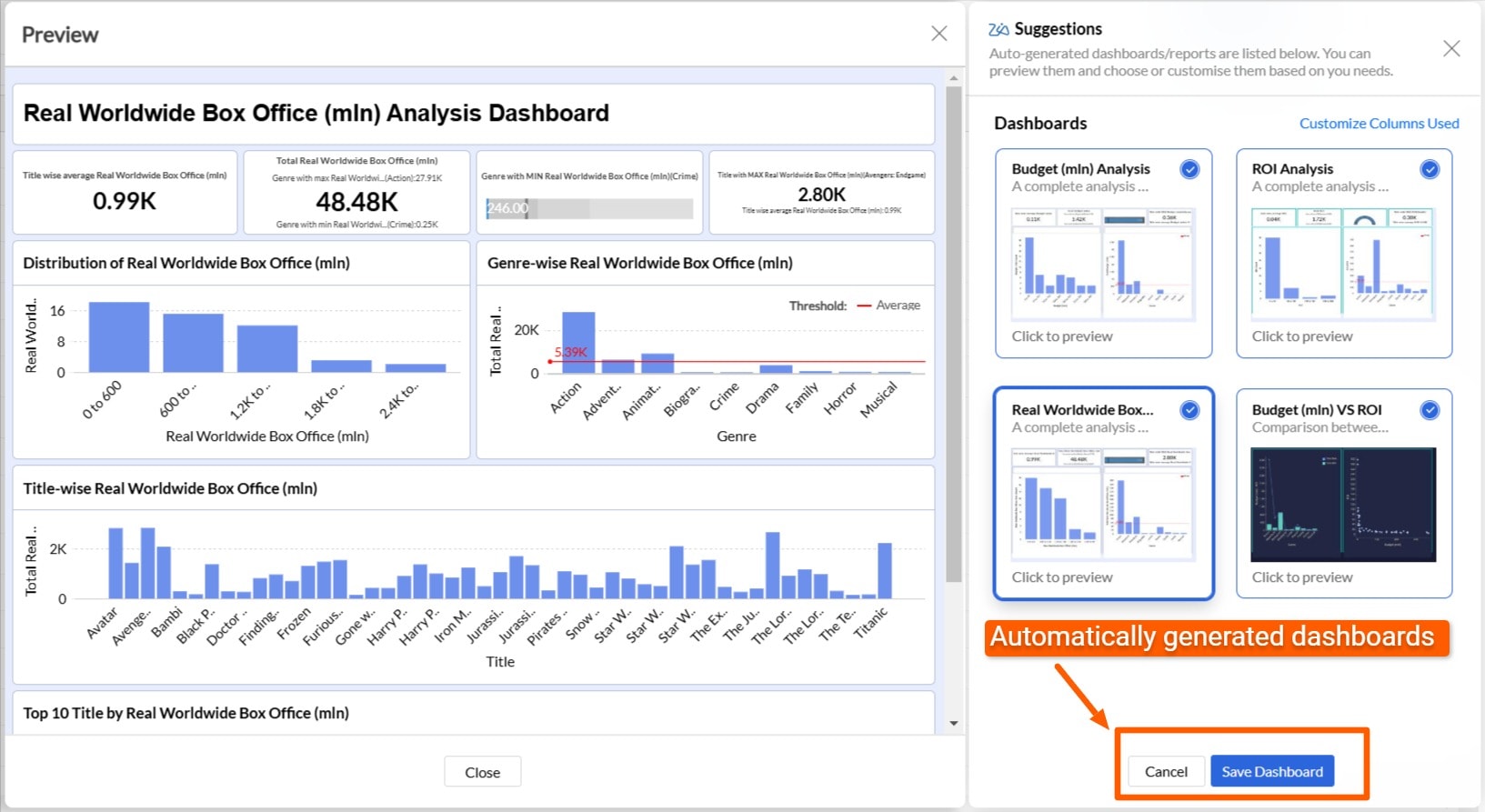Viewport: 1485px width, 812px height.
Task: Click the Save Dashboard button
Action: pos(1272,771)
